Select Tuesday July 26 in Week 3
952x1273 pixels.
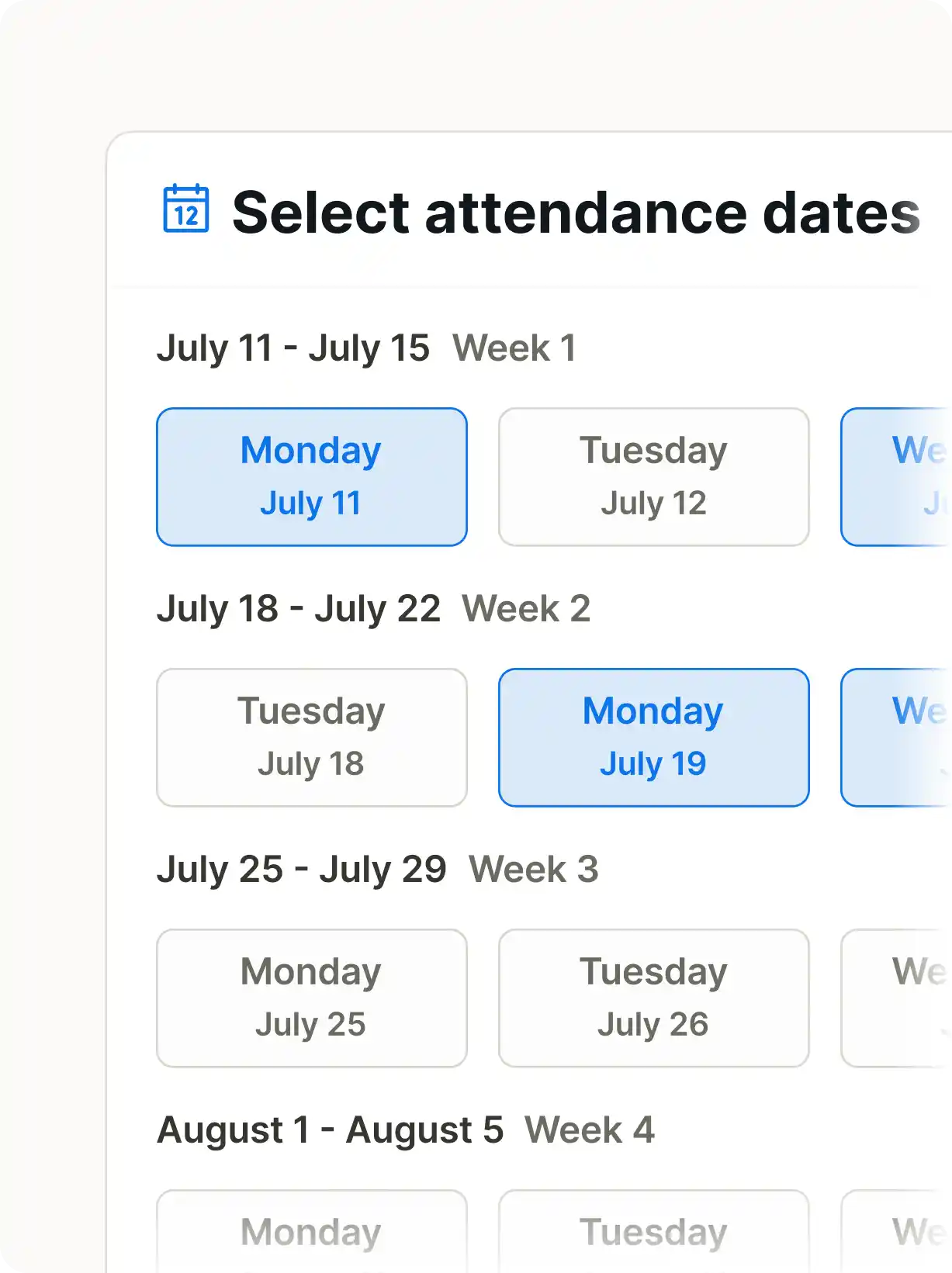653,997
